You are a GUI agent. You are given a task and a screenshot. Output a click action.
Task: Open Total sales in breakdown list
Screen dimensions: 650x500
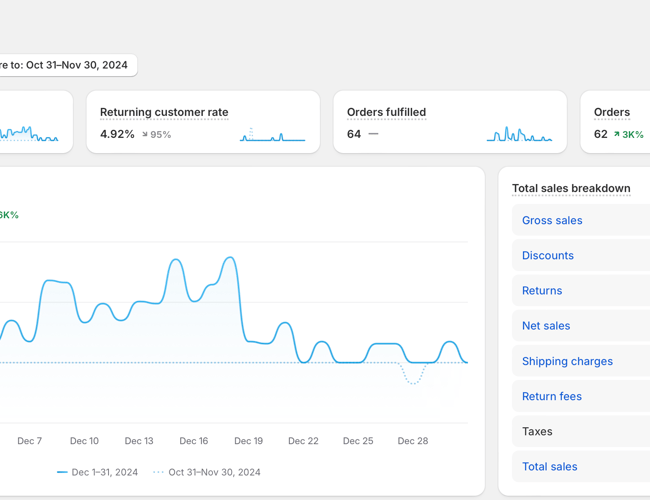(x=549, y=467)
